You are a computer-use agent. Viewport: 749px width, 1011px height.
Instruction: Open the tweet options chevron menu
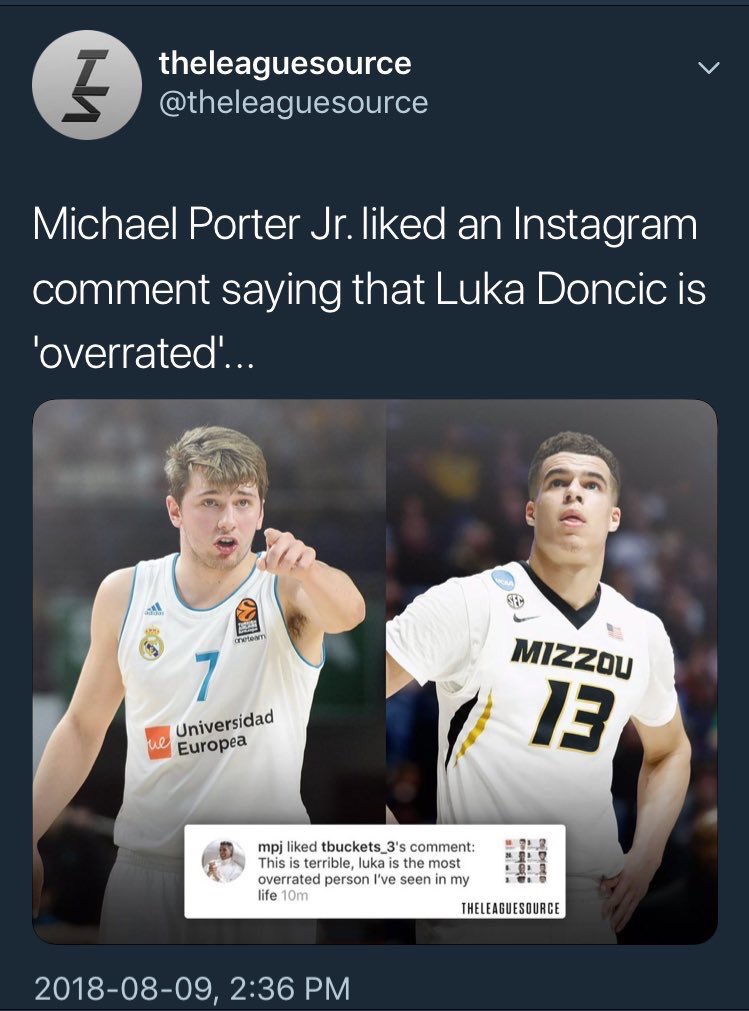pos(708,68)
